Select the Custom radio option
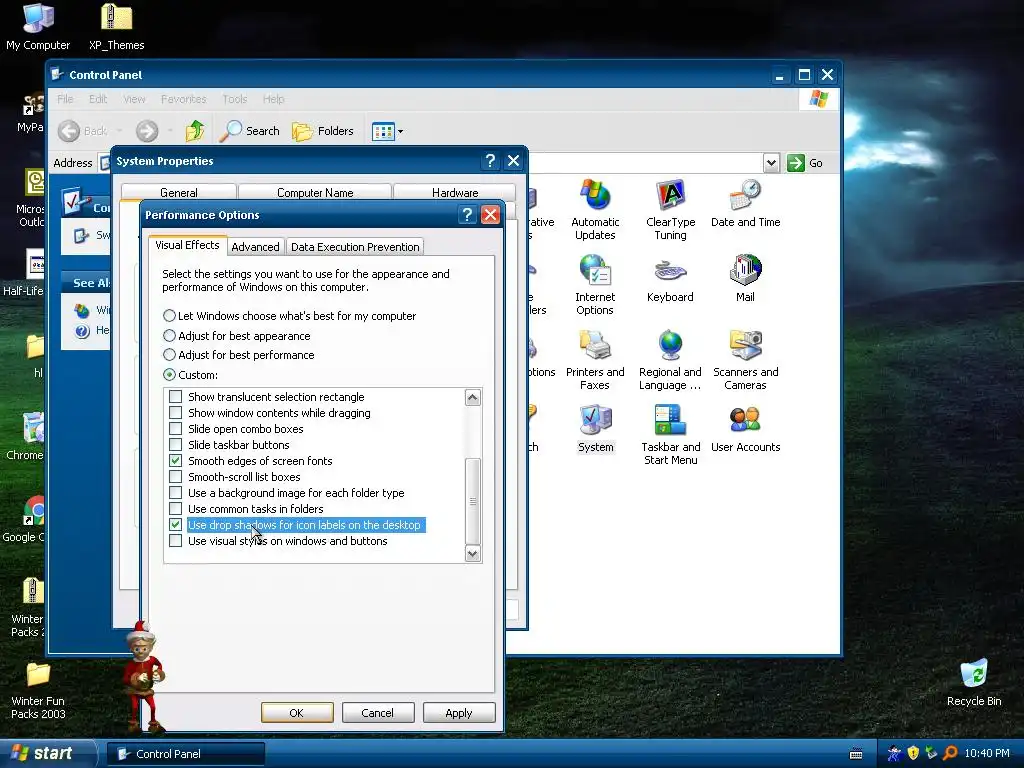This screenshot has width=1024, height=768. pyautogui.click(x=169, y=375)
